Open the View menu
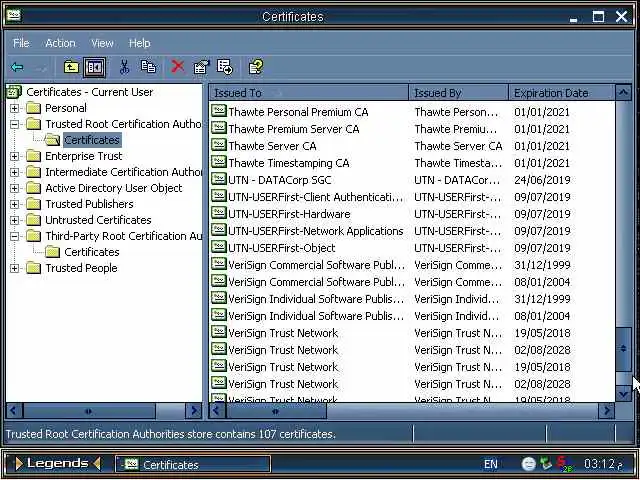The height and width of the screenshot is (480, 640). pos(102,43)
